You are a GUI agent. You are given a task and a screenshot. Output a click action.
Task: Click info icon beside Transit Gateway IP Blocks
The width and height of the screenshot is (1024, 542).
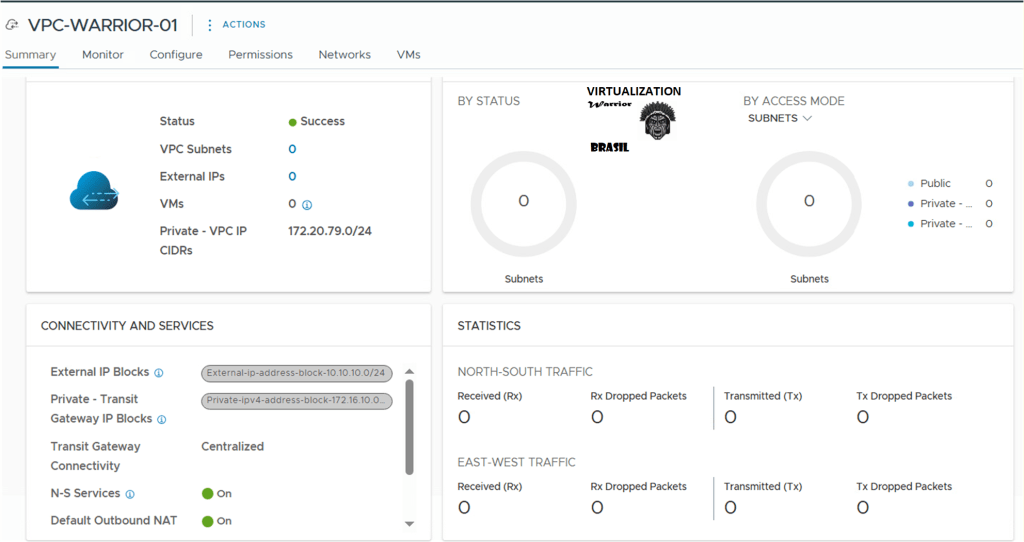pyautogui.click(x=162, y=420)
